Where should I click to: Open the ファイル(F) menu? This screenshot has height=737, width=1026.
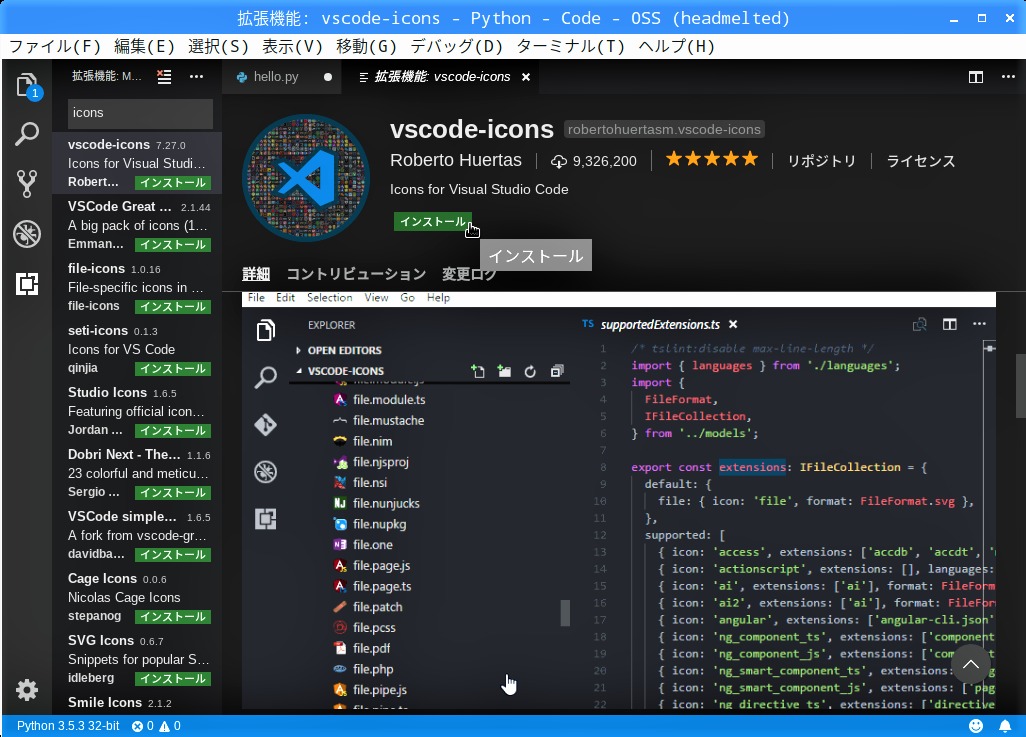click(x=55, y=46)
